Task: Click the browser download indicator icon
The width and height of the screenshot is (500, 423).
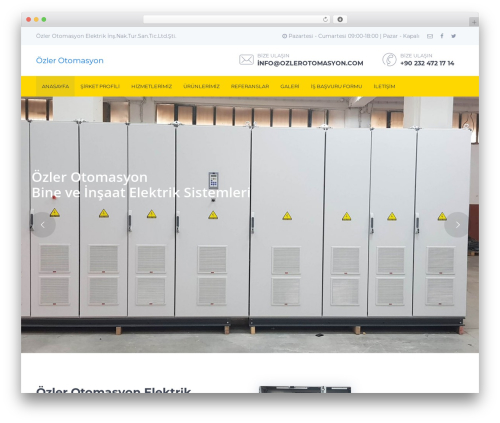Action: coord(340,20)
